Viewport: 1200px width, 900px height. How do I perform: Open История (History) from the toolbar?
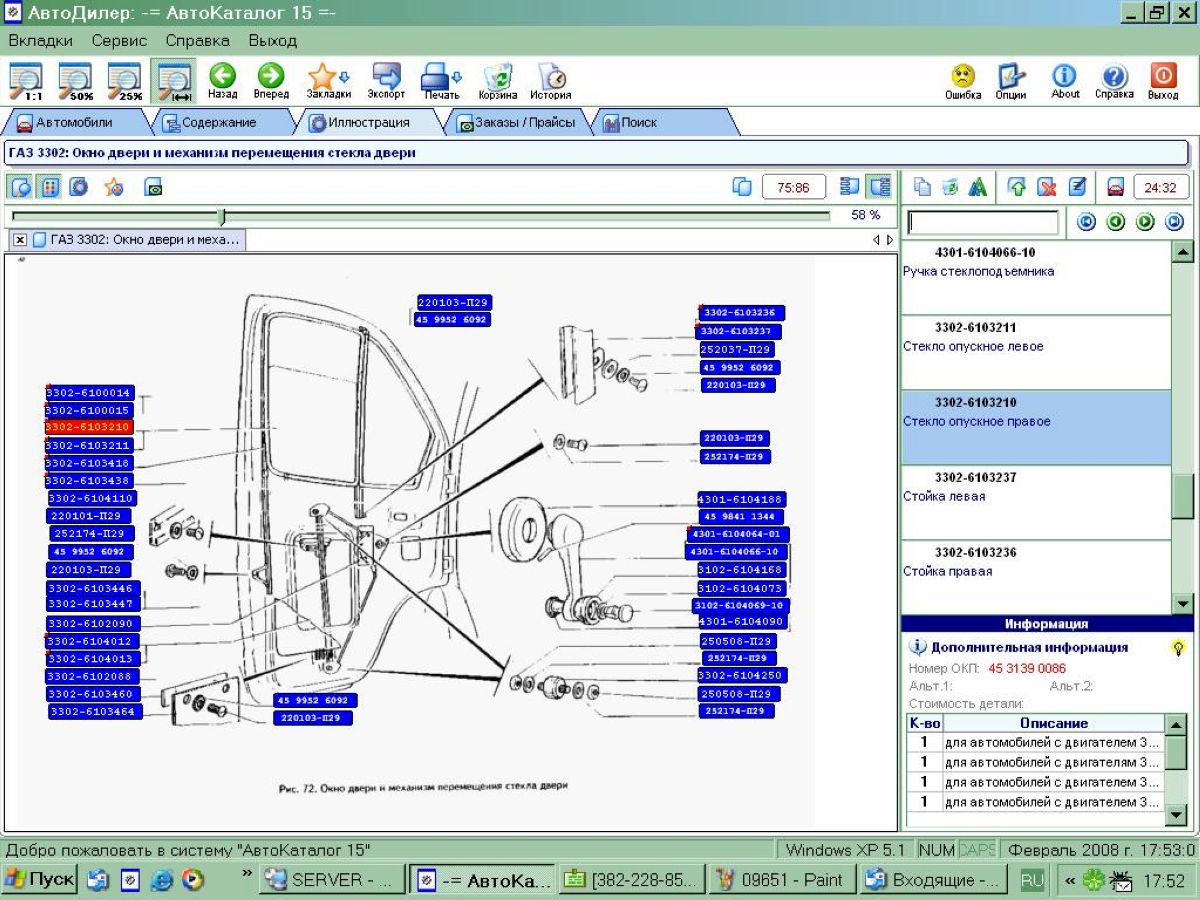pyautogui.click(x=550, y=78)
